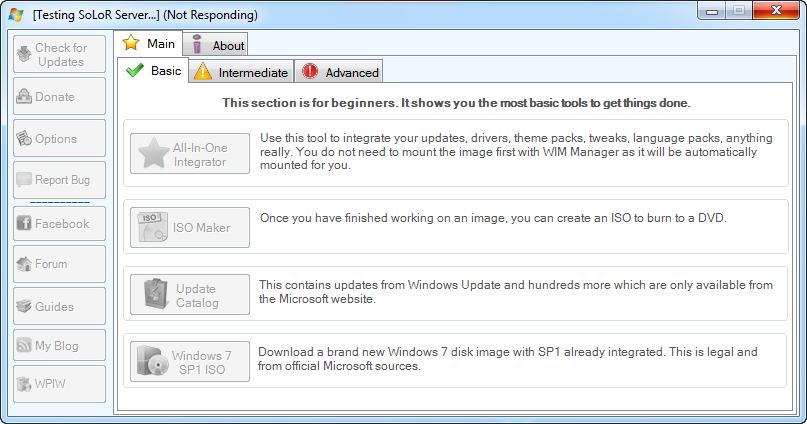
Task: Click the 'This contains updates from Windows Update' text
Action: coord(516,292)
